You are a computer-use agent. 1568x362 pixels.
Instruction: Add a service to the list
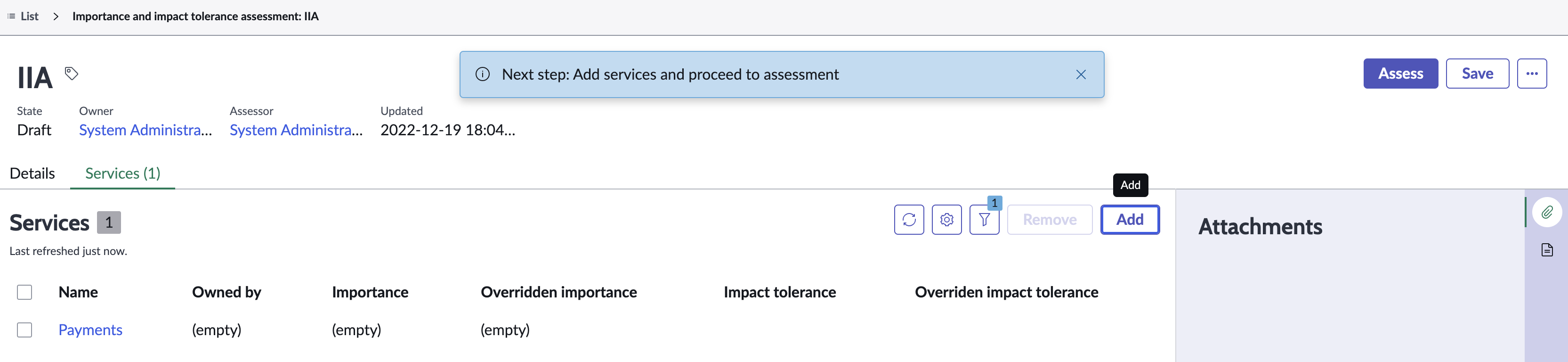tap(1129, 219)
